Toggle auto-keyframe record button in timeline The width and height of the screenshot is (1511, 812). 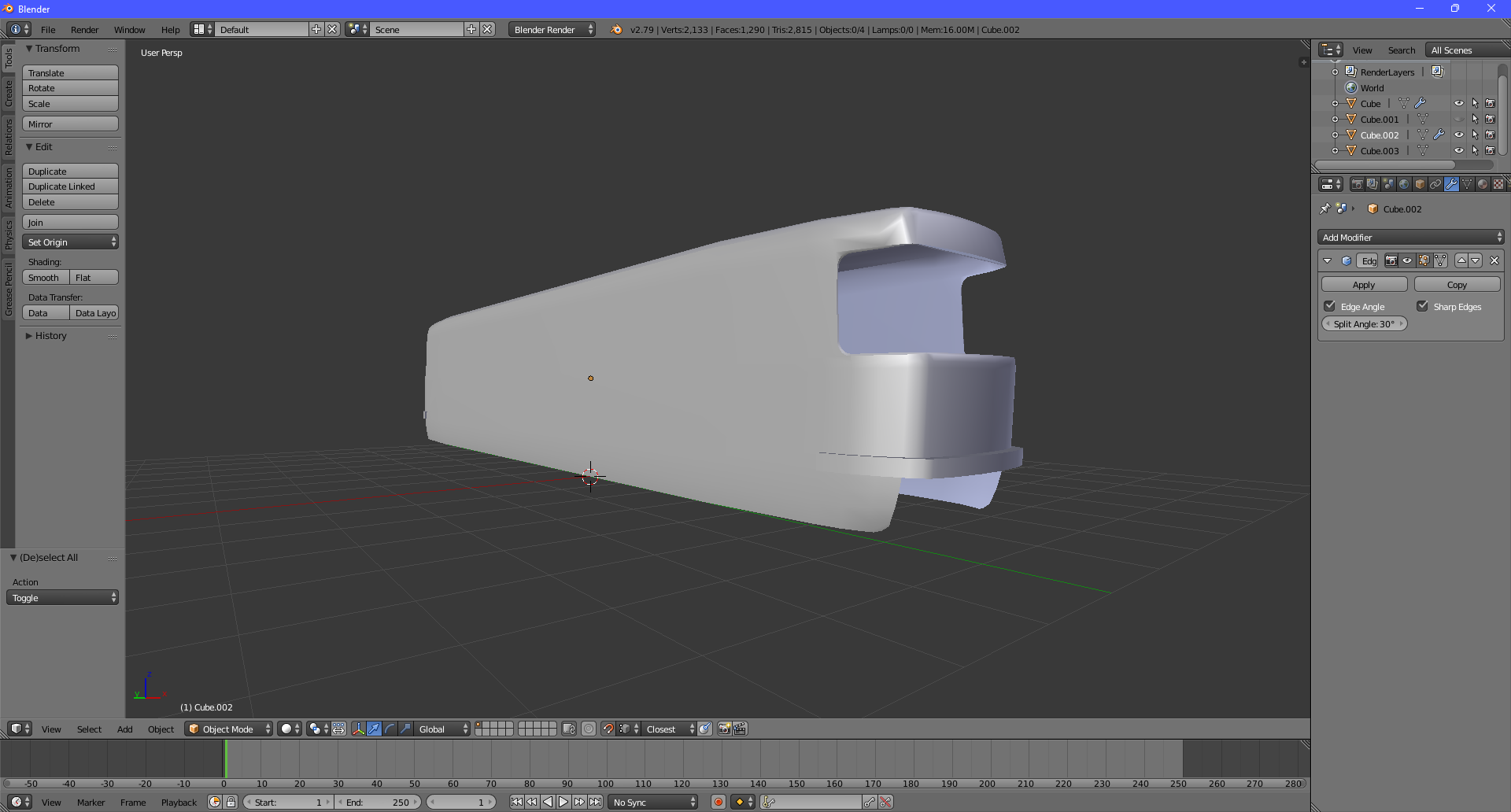718,803
